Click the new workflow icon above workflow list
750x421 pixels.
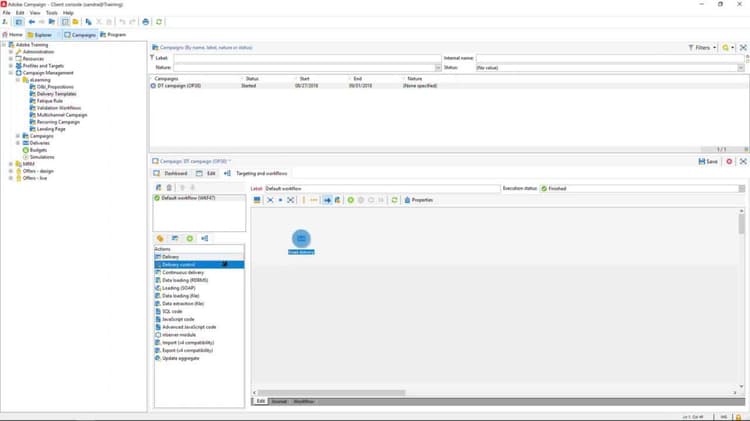159,188
